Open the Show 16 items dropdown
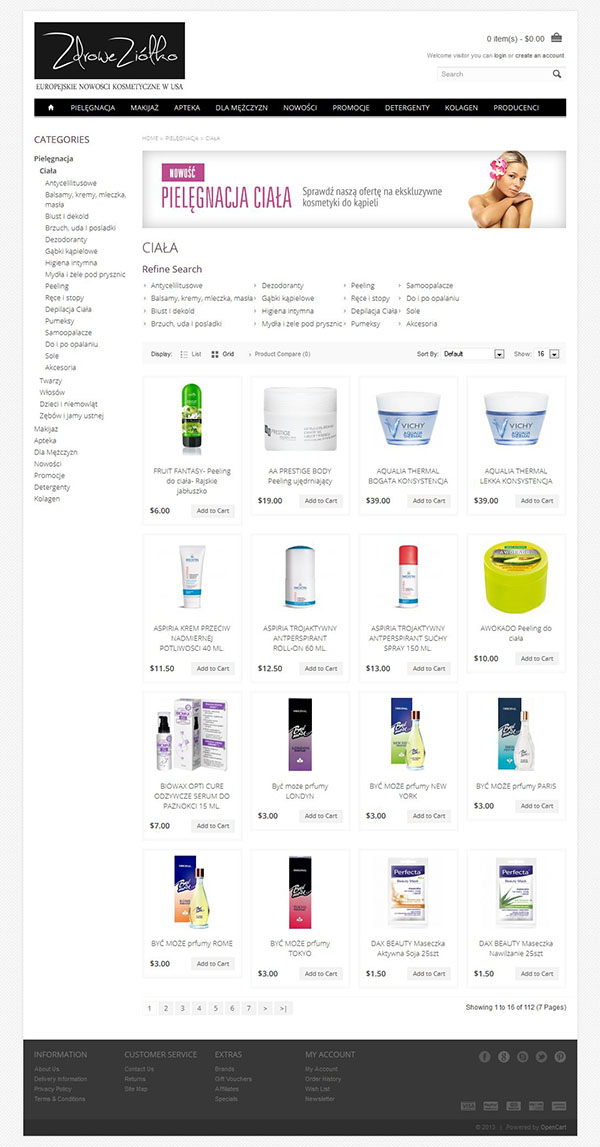 pos(547,354)
